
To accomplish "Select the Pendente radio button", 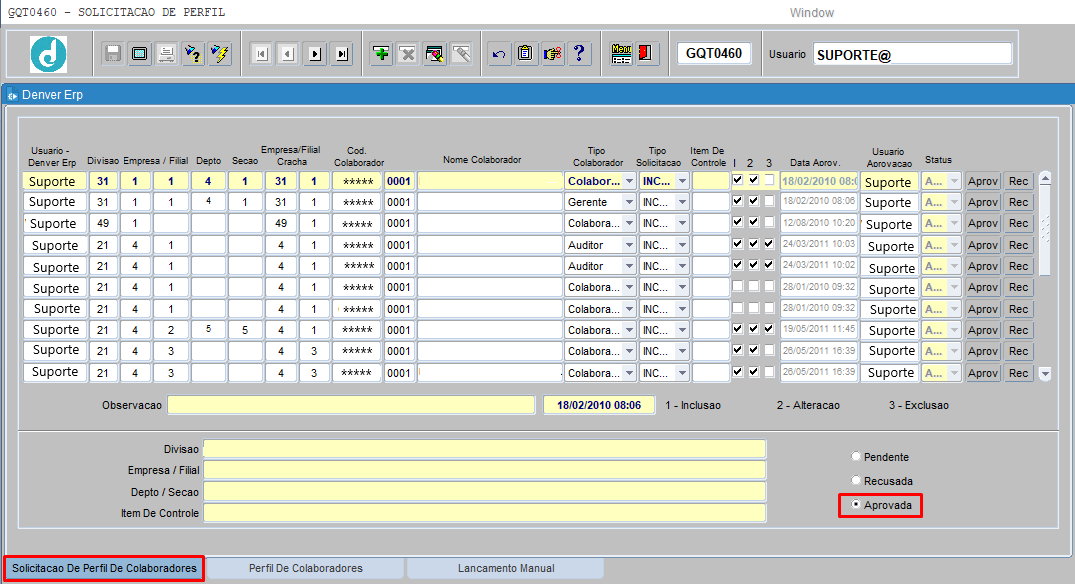I will coord(856,457).
